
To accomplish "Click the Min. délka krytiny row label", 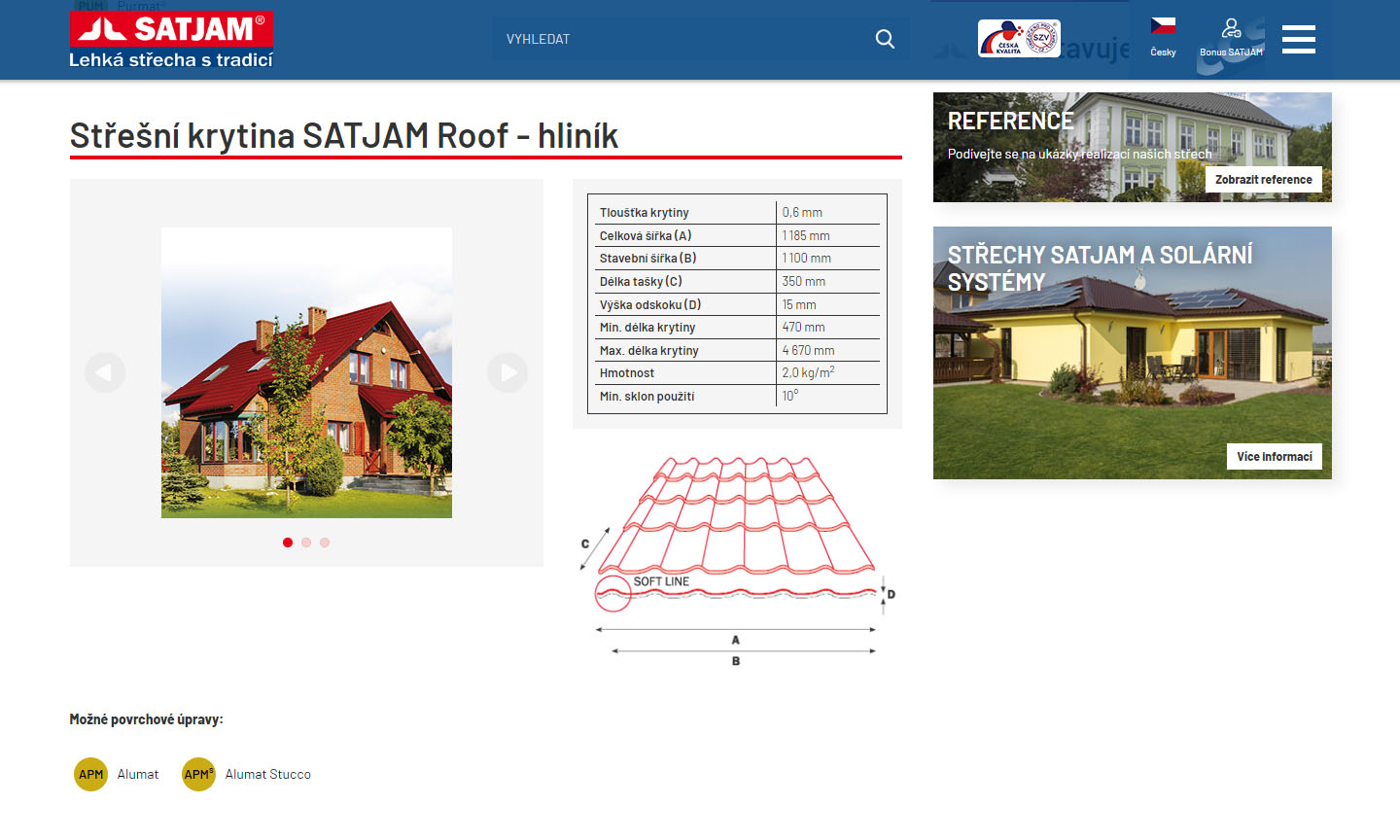I will tap(647, 328).
